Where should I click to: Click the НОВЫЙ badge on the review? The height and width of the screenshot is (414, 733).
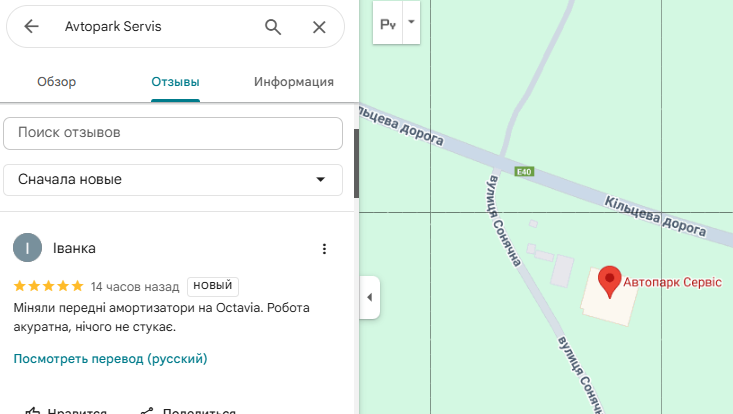point(213,286)
